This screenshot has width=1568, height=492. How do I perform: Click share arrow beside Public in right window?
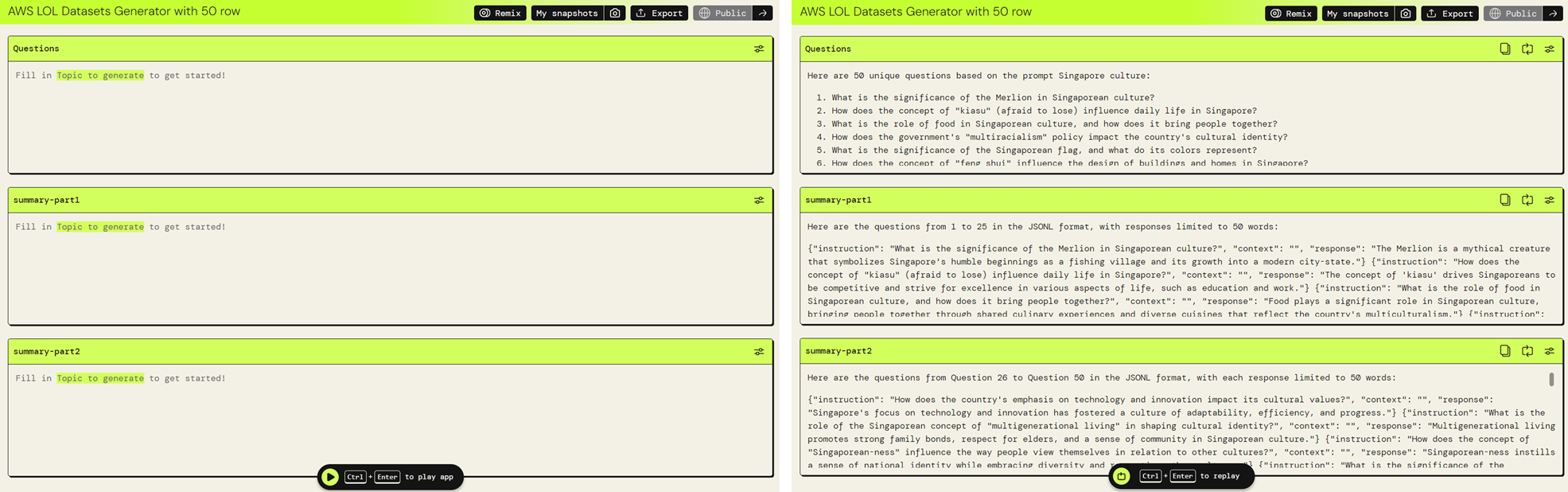click(x=1553, y=14)
